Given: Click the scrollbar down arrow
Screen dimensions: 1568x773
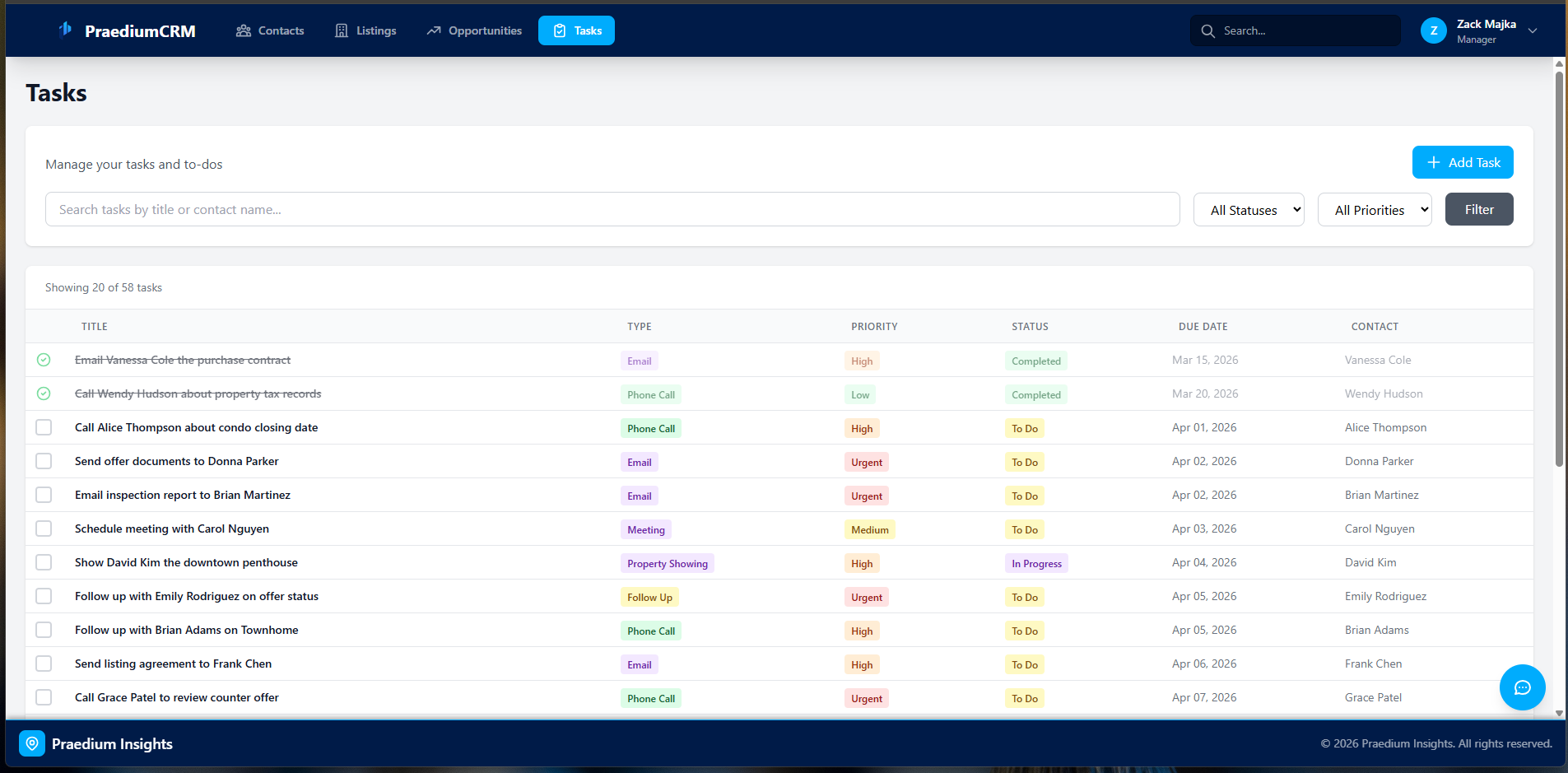Looking at the screenshot, I should click(1559, 714).
